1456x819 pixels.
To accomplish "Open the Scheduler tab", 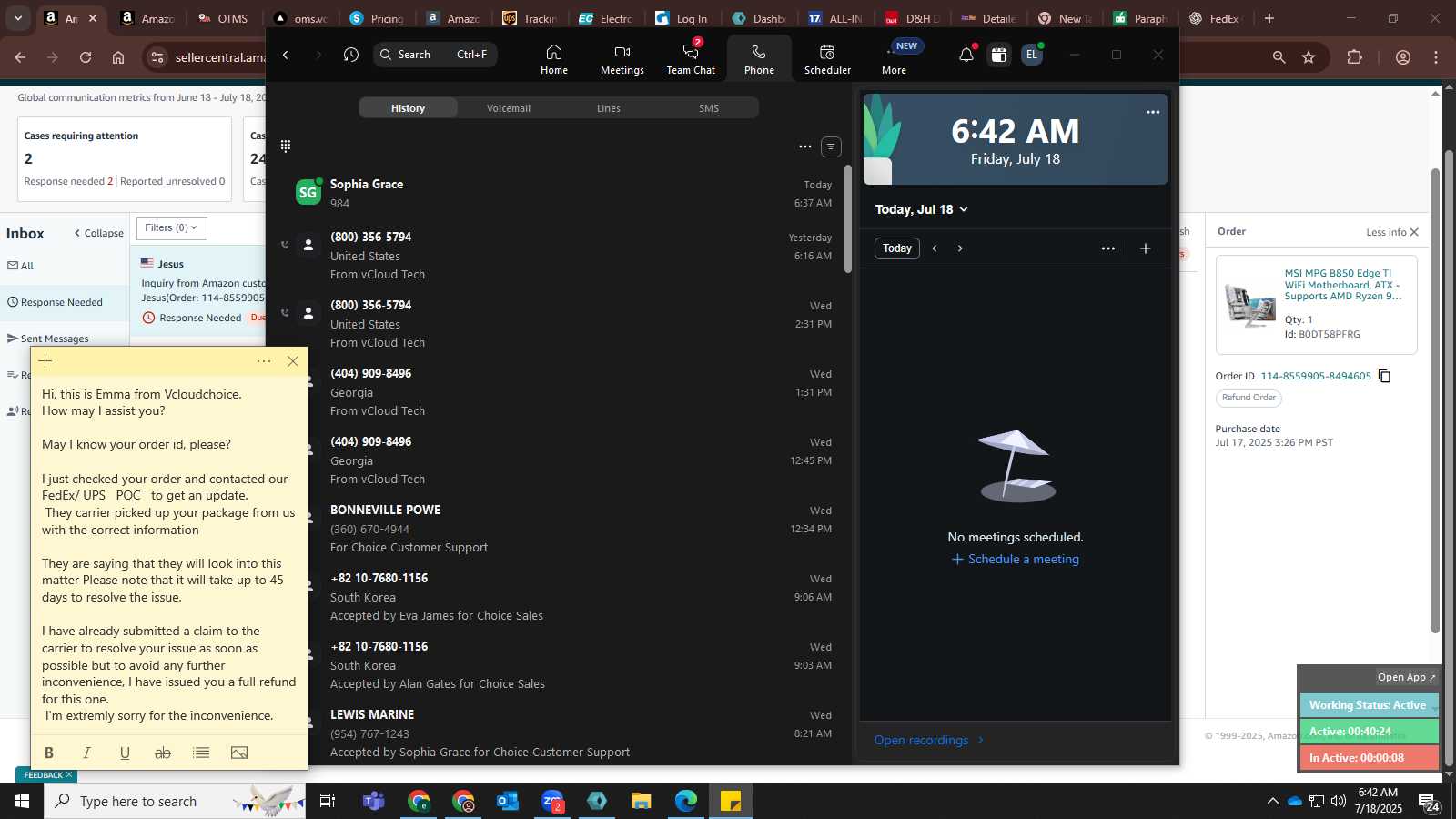I will 827,59.
